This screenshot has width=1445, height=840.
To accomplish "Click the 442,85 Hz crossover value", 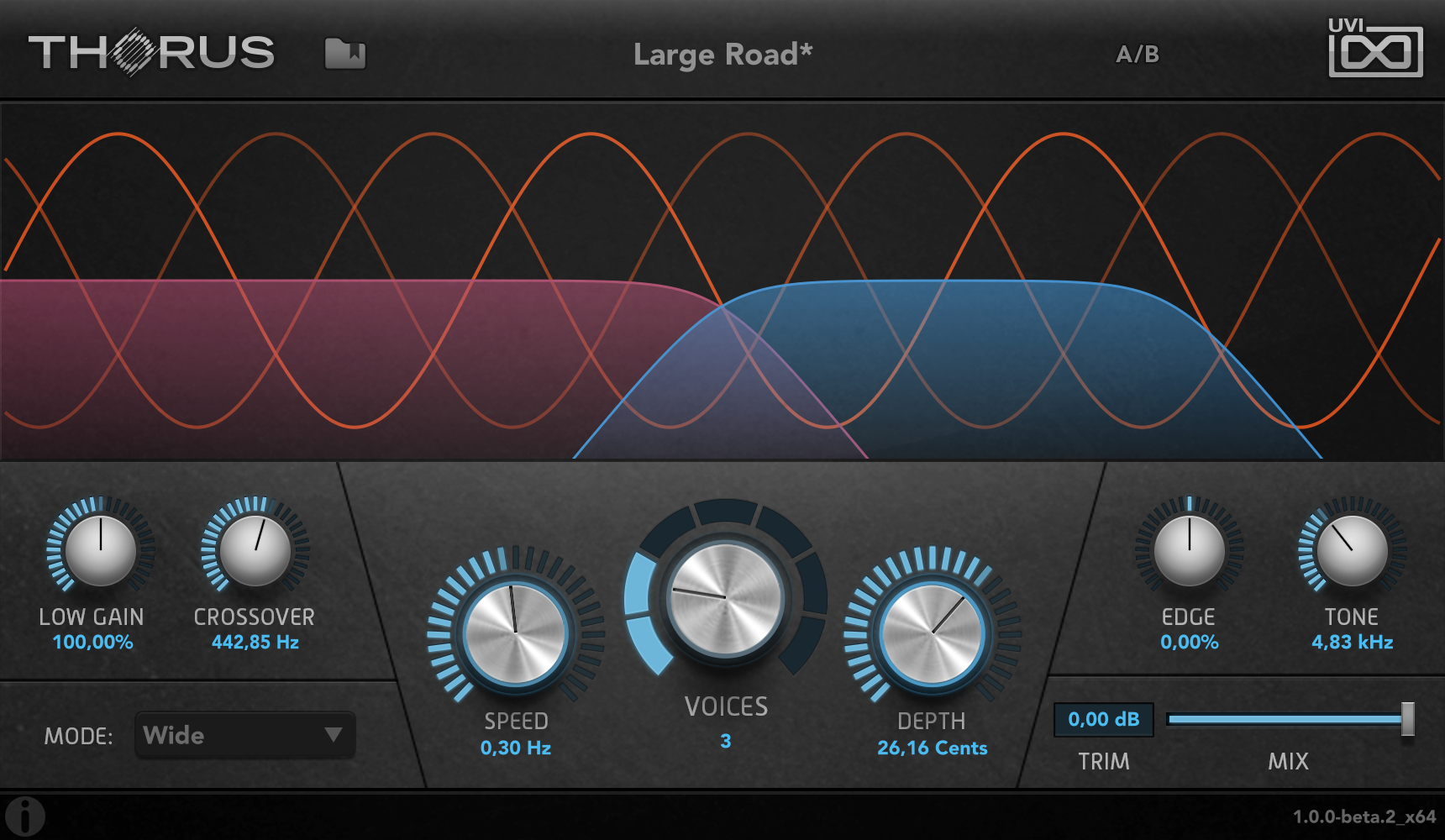I will point(255,643).
